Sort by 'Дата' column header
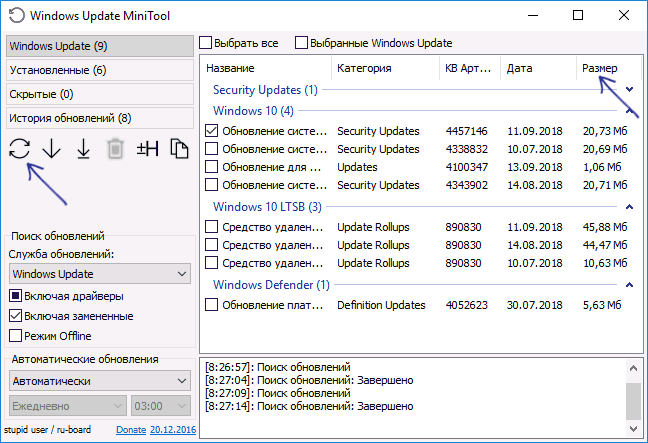The height and width of the screenshot is (443, 648). click(539, 68)
